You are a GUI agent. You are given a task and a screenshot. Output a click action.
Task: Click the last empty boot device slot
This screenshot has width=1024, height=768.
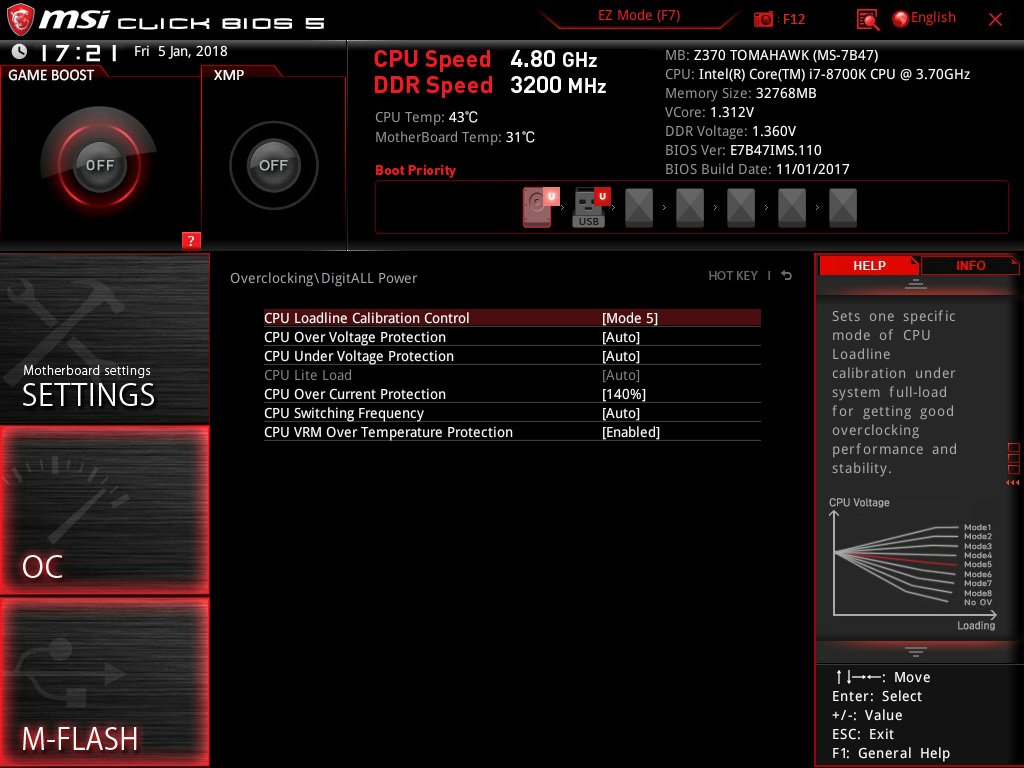click(842, 208)
